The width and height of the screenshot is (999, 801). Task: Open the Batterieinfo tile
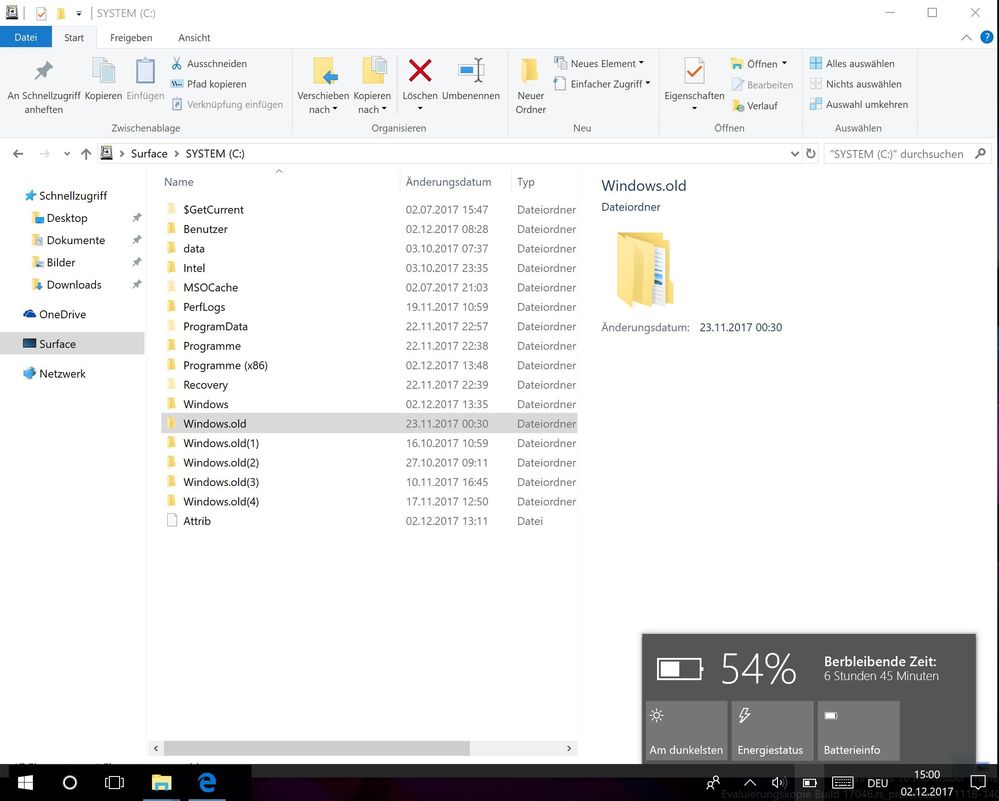click(x=858, y=730)
